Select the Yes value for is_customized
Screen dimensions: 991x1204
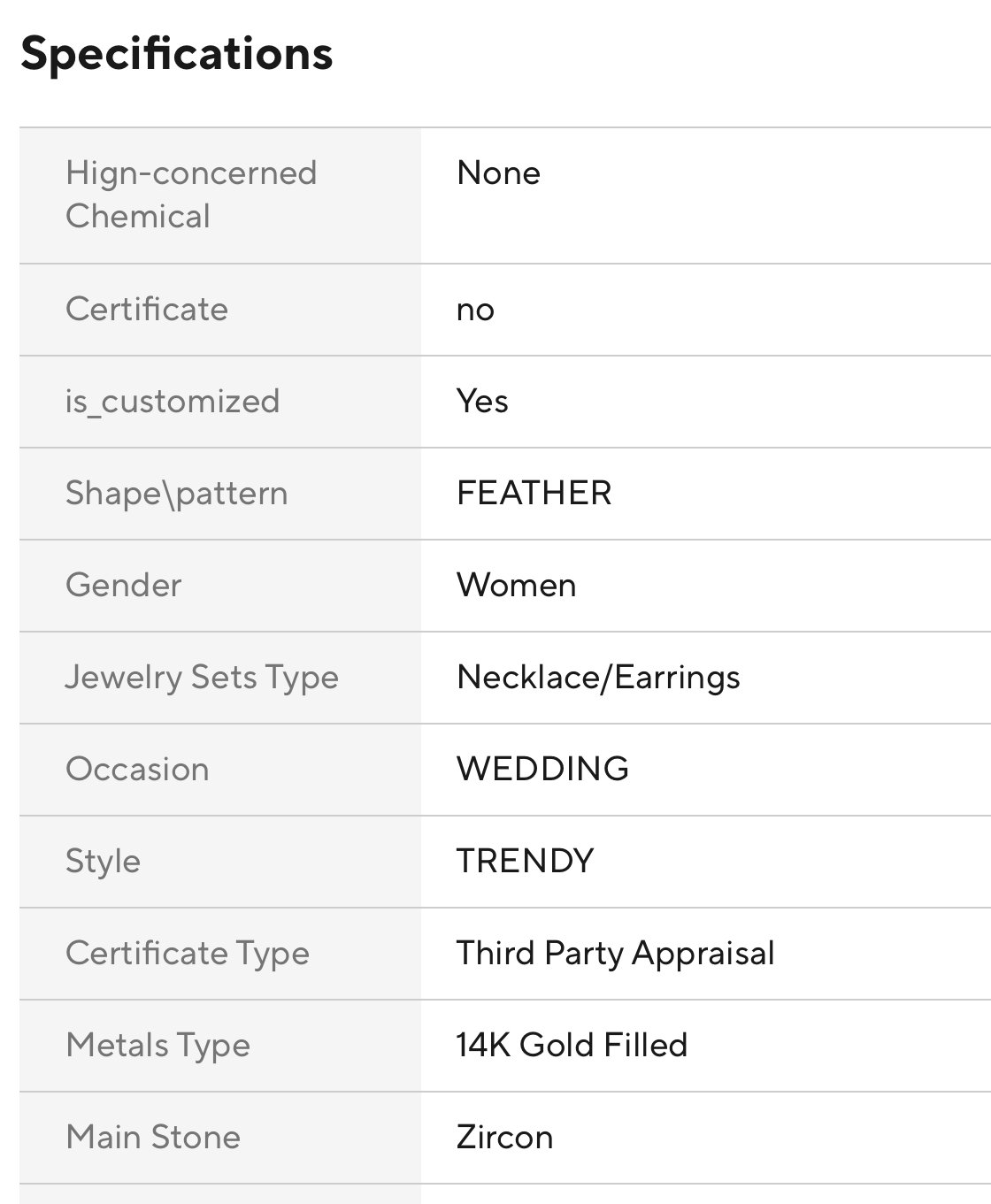tap(482, 402)
